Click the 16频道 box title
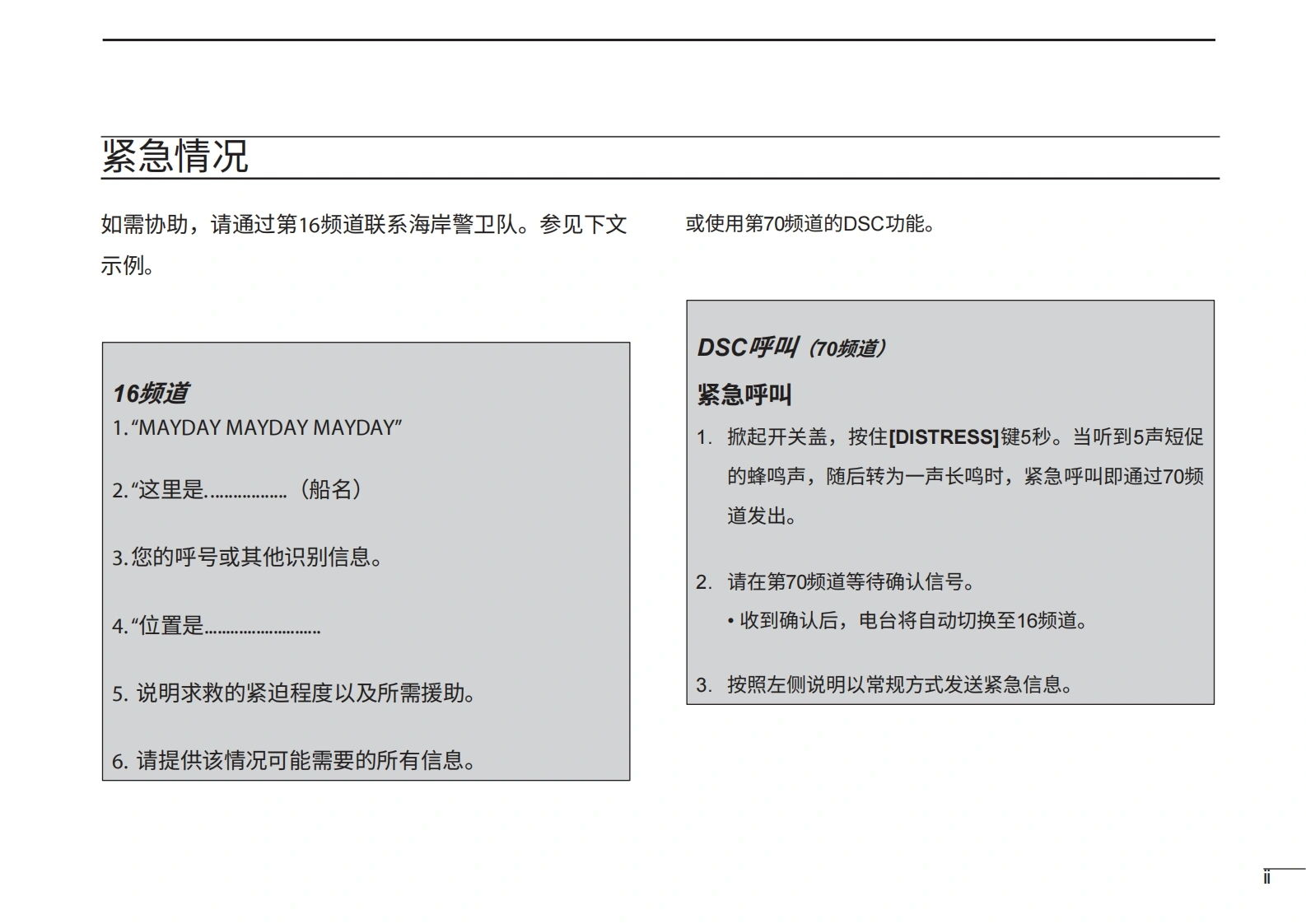Viewport: 1306px width, 924px height. pyautogui.click(x=151, y=393)
